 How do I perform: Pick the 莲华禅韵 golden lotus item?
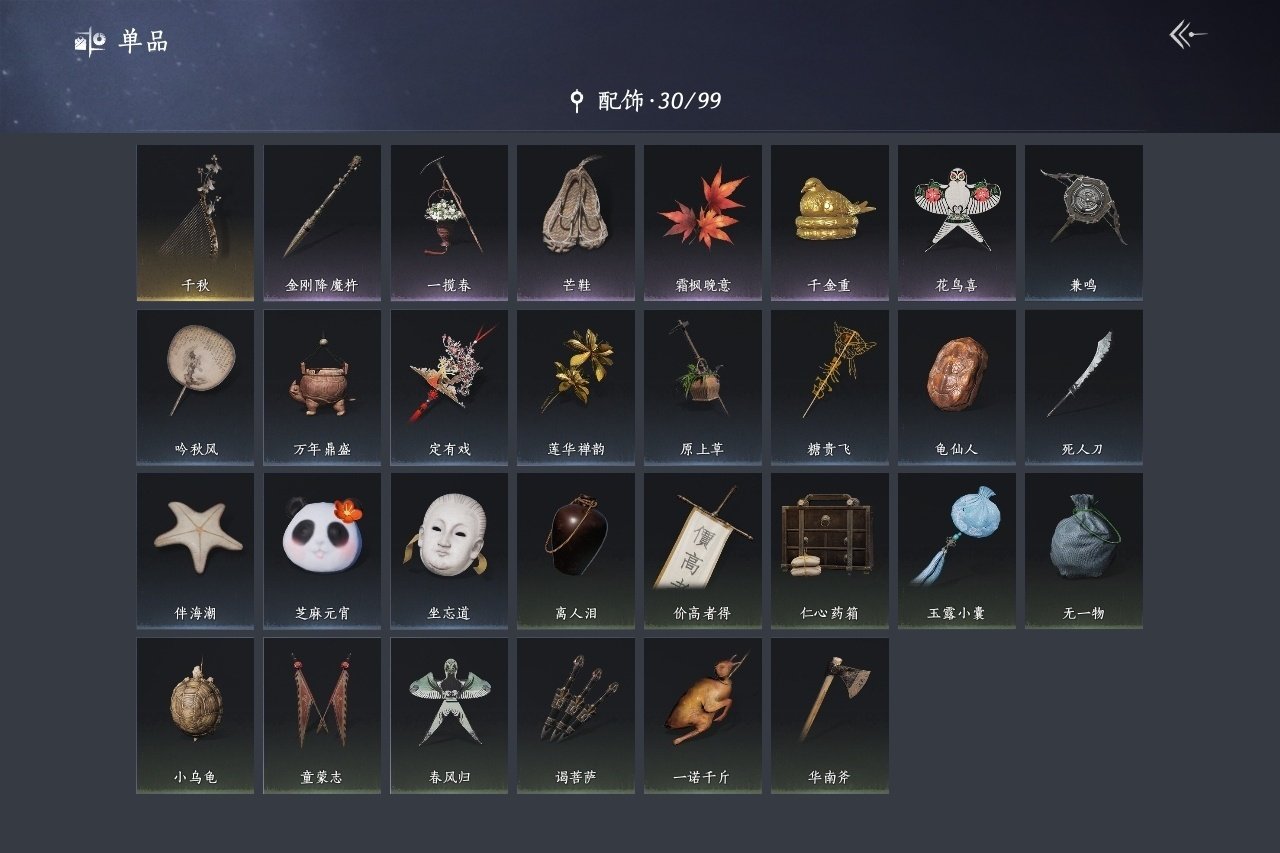[576, 387]
